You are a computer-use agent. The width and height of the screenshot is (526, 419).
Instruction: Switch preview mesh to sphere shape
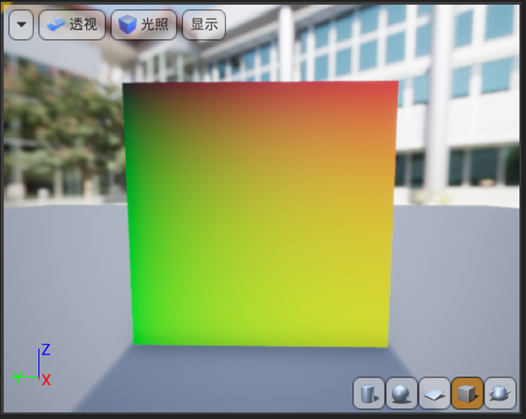(402, 393)
